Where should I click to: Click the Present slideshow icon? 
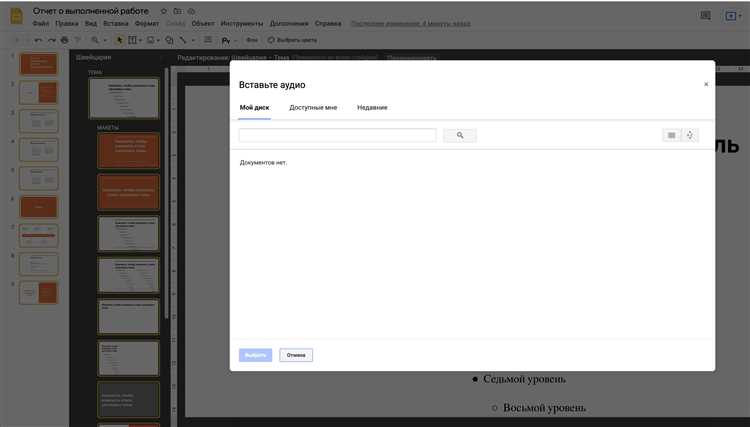click(x=730, y=16)
